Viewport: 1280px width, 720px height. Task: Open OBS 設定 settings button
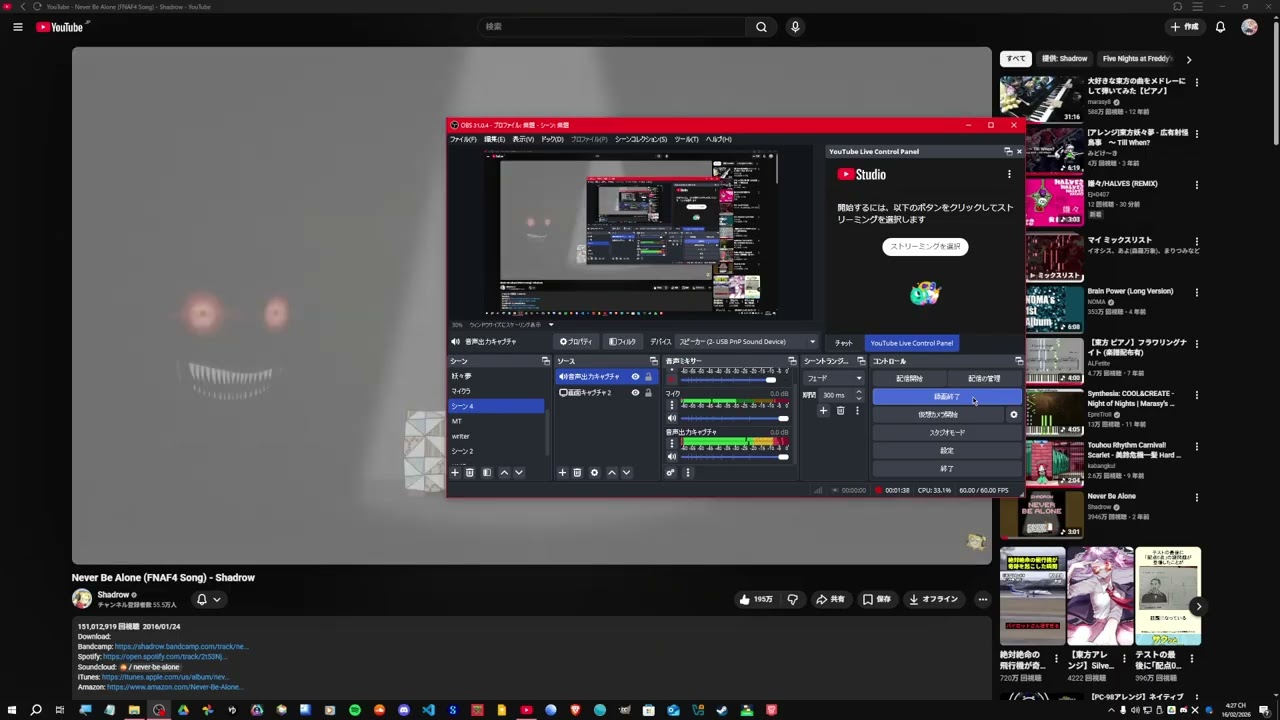point(947,451)
